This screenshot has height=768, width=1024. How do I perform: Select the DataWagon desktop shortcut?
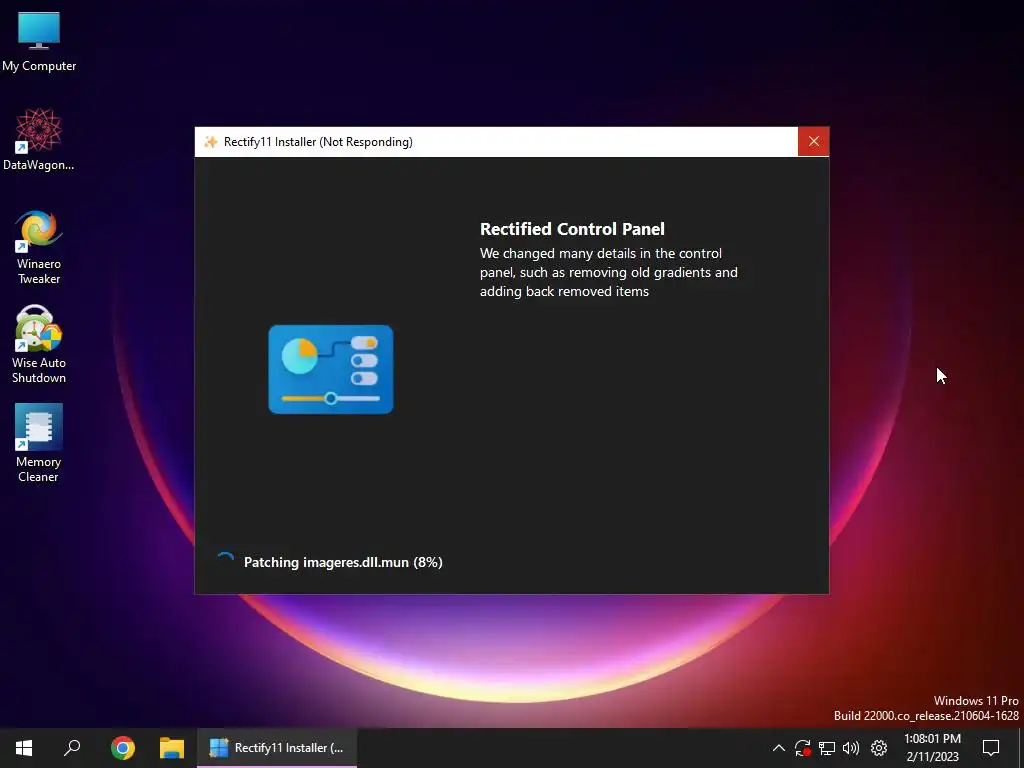pyautogui.click(x=39, y=140)
